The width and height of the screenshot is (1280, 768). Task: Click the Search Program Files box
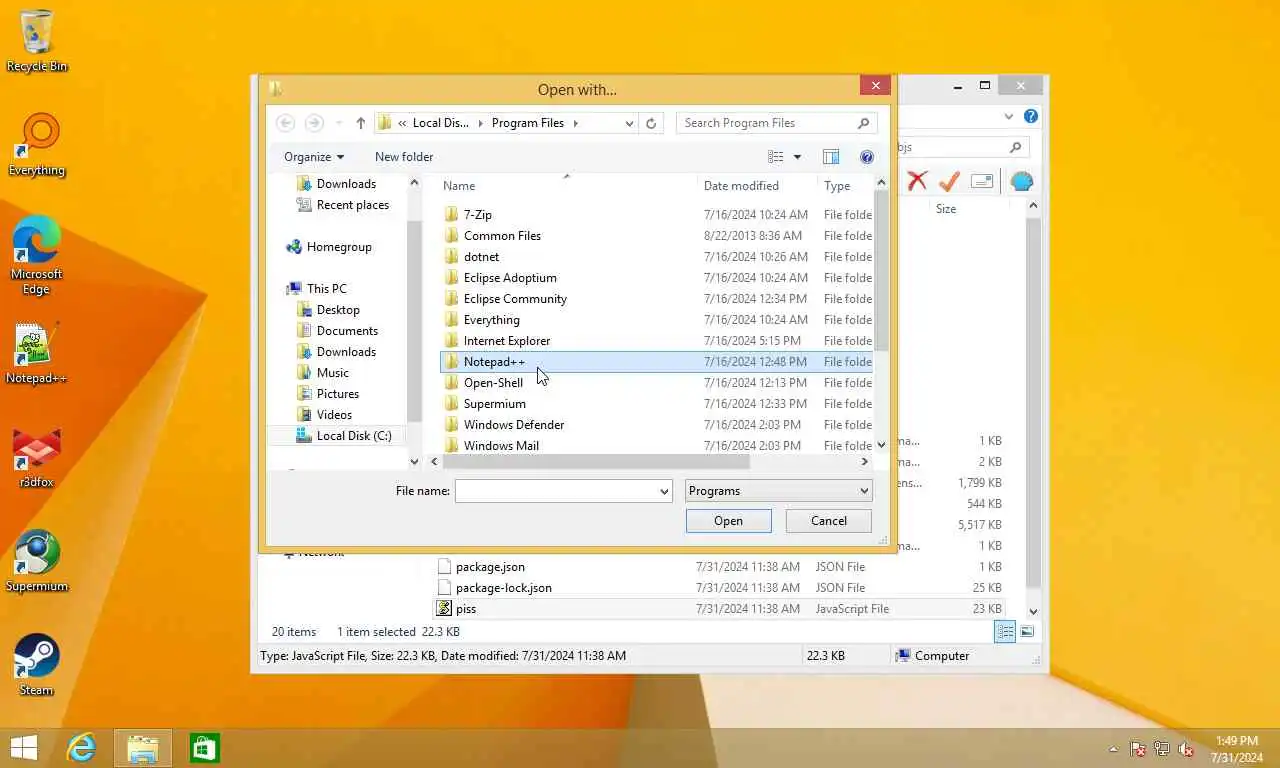pyautogui.click(x=776, y=123)
